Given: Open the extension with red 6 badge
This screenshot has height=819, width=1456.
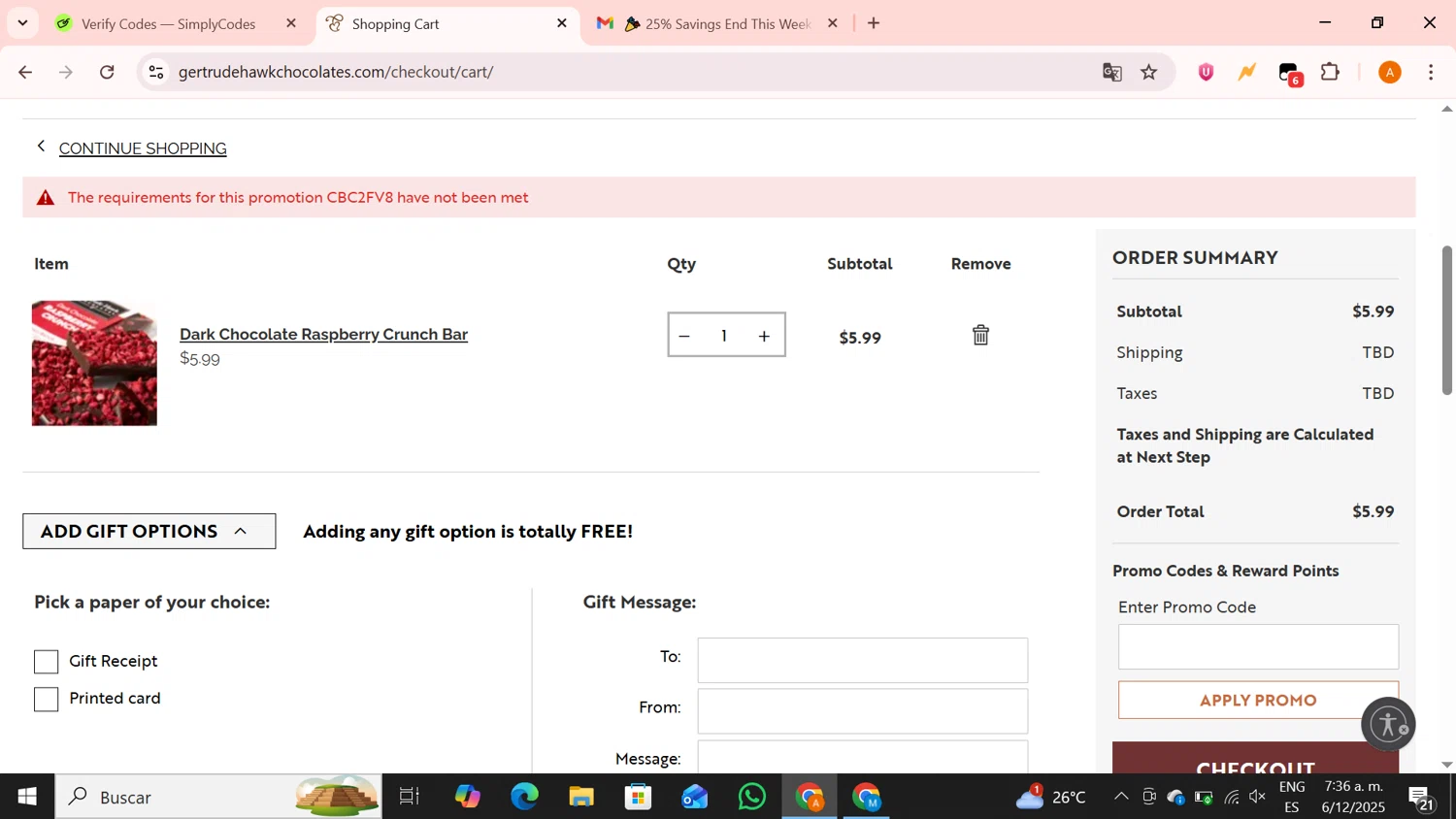Looking at the screenshot, I should click(x=1289, y=73).
